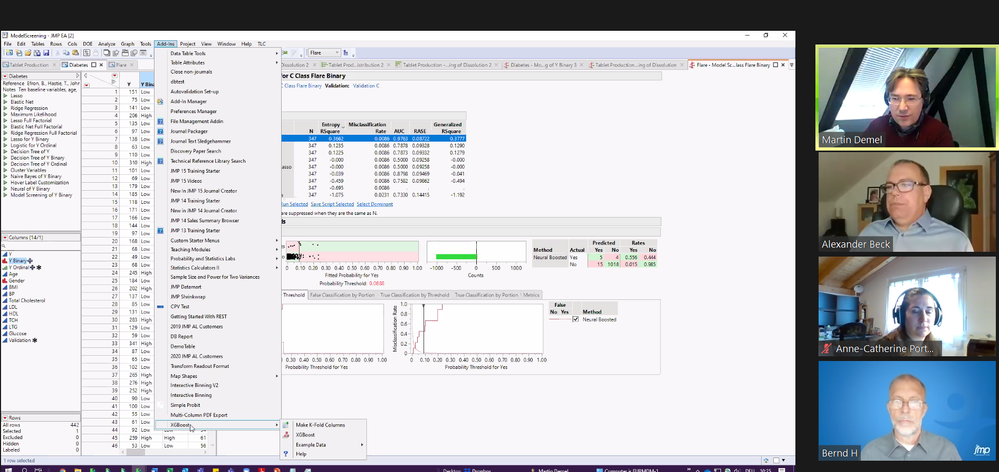Click the Y Binary nominal column icon
This screenshot has height=472, width=999.
[x=5, y=261]
